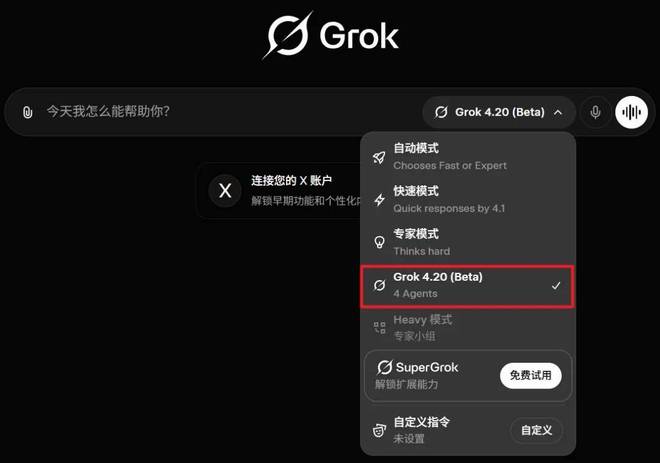Image resolution: width=660 pixels, height=463 pixels.
Task: Click the rocket icon for 自动模式
Action: pyautogui.click(x=379, y=157)
